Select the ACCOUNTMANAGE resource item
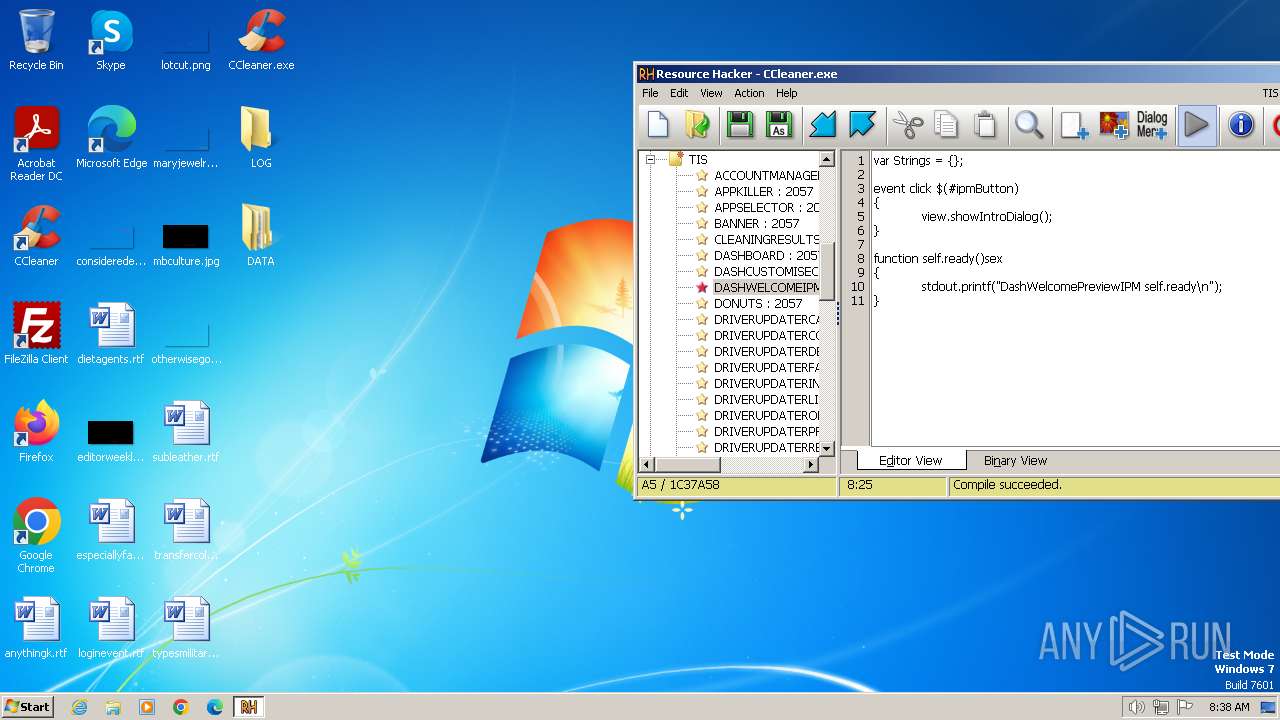 click(x=766, y=176)
